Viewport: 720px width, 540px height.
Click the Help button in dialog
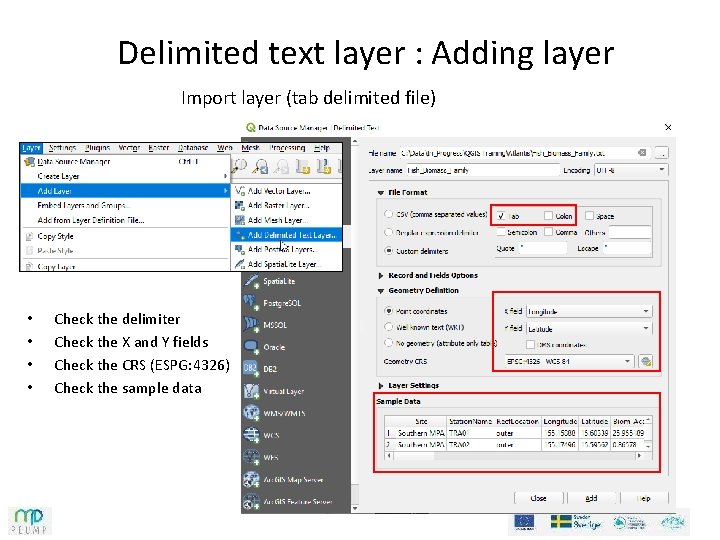click(x=644, y=498)
